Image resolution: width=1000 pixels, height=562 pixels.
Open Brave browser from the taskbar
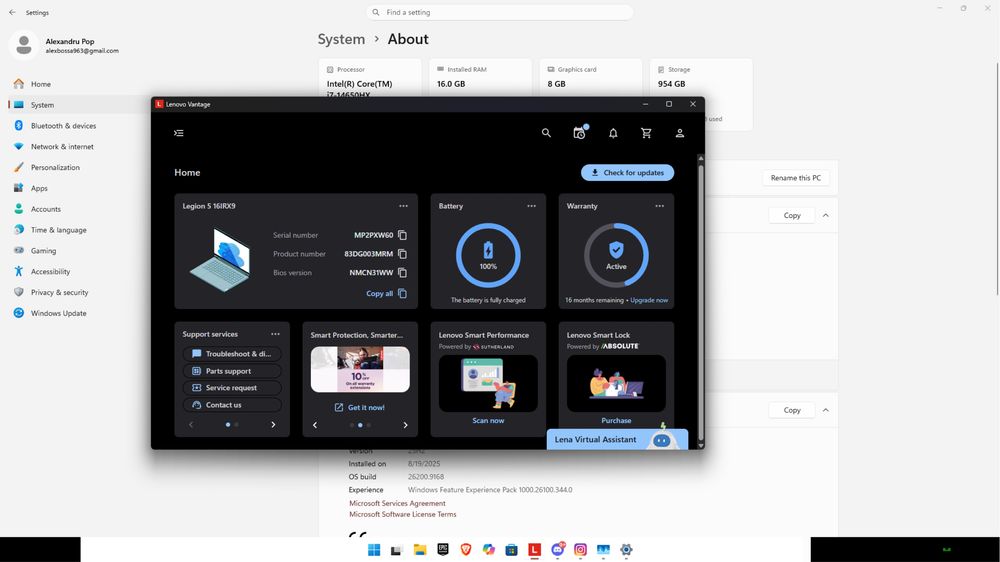pos(466,550)
